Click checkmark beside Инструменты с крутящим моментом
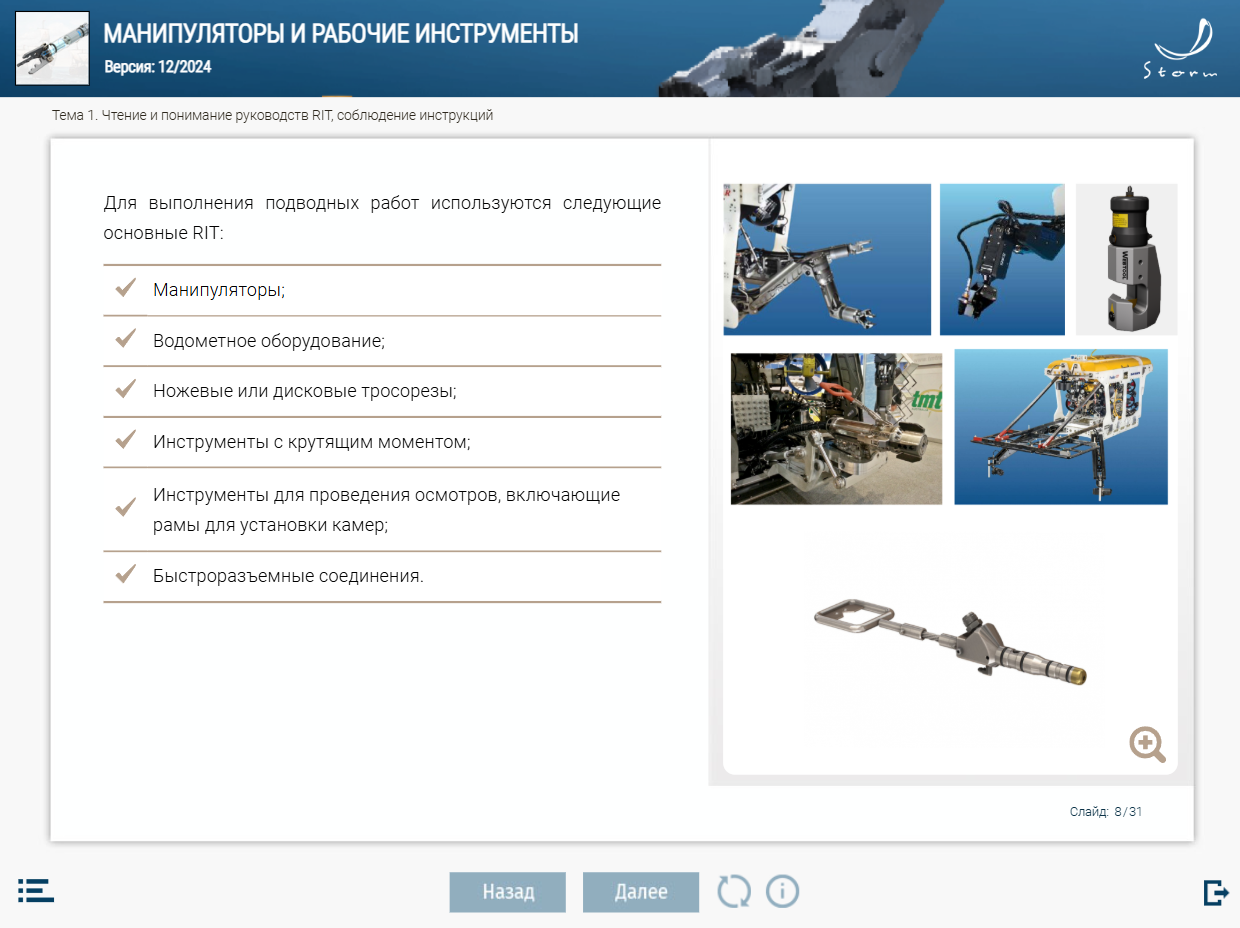 (x=125, y=440)
